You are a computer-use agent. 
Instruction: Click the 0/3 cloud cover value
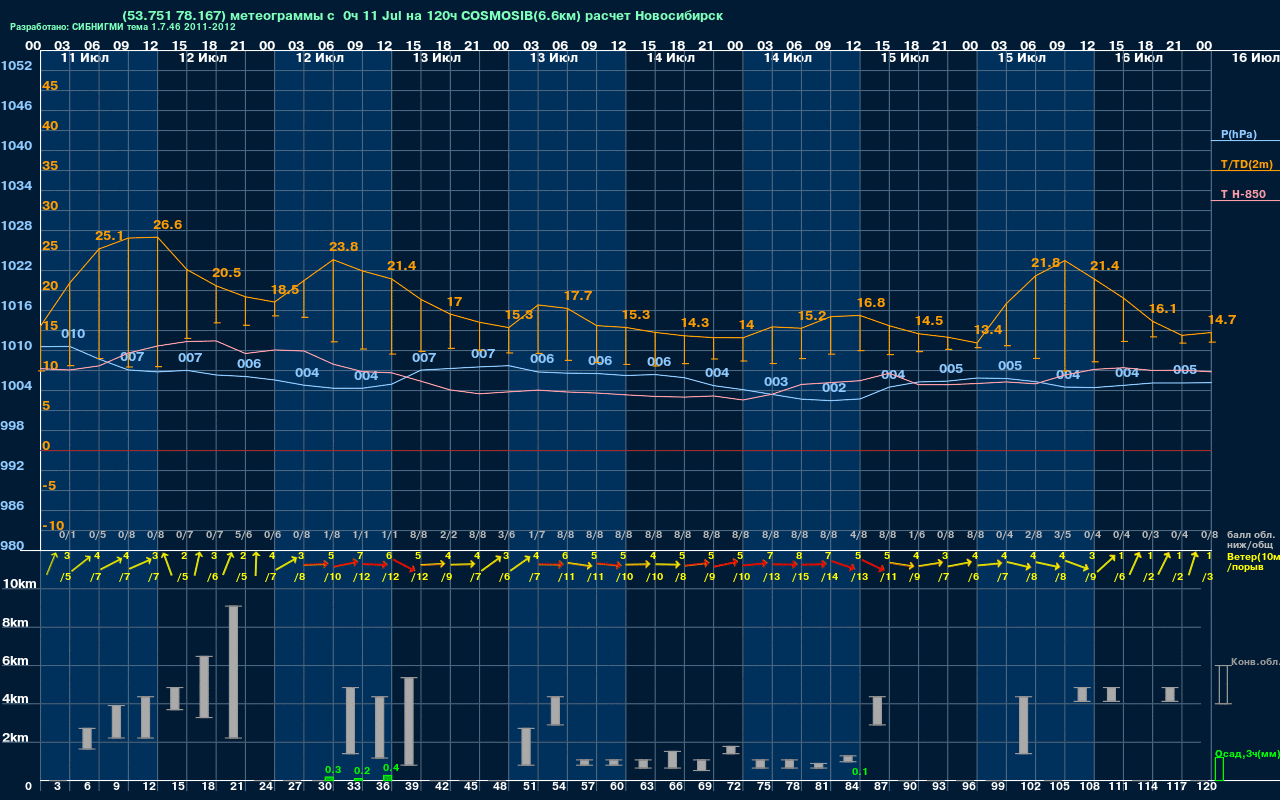pyautogui.click(x=1151, y=535)
